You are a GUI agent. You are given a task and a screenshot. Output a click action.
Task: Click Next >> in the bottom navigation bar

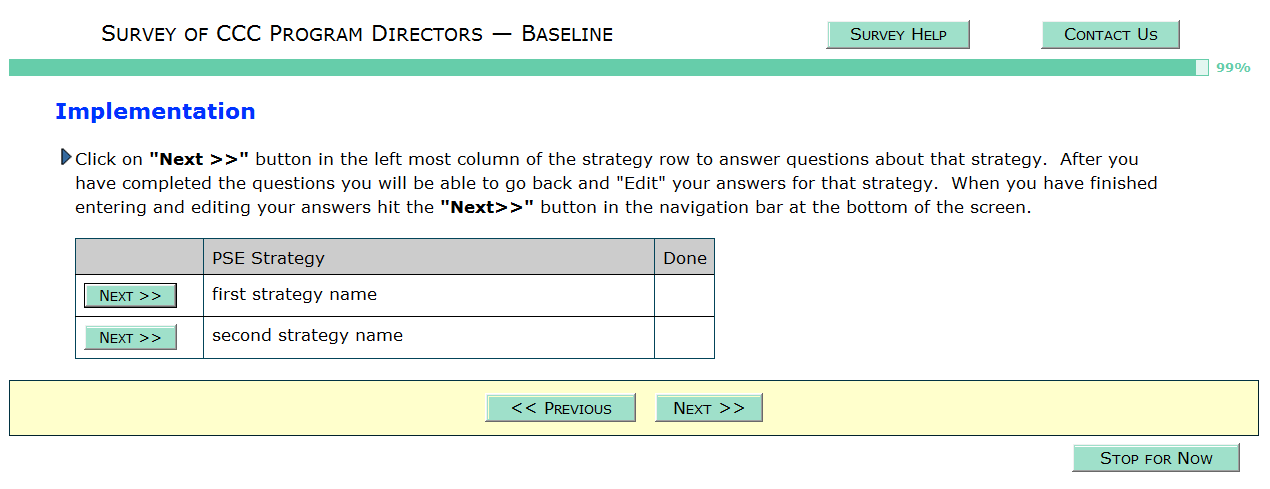(708, 408)
